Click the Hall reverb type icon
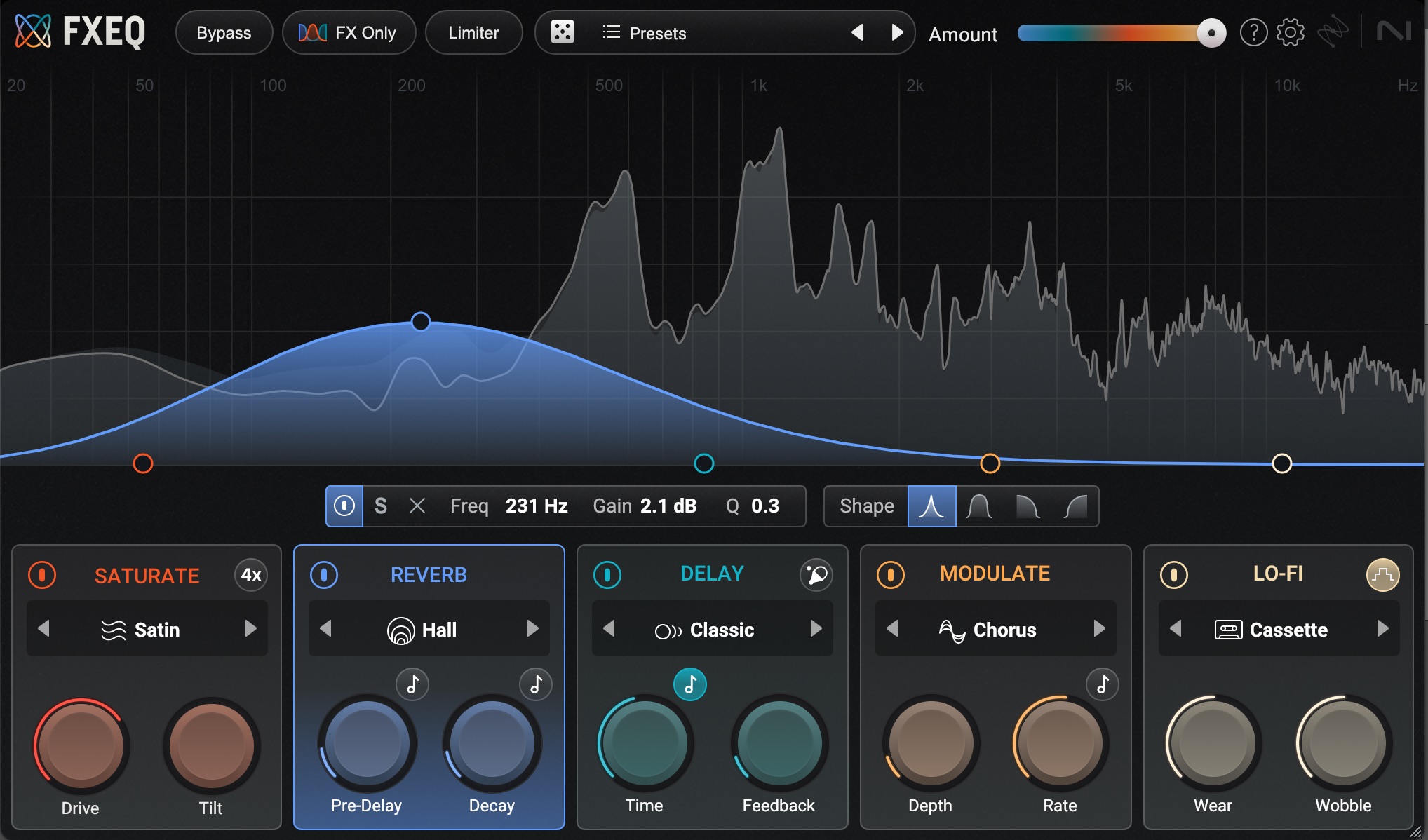The width and height of the screenshot is (1428, 840). pyautogui.click(x=400, y=630)
